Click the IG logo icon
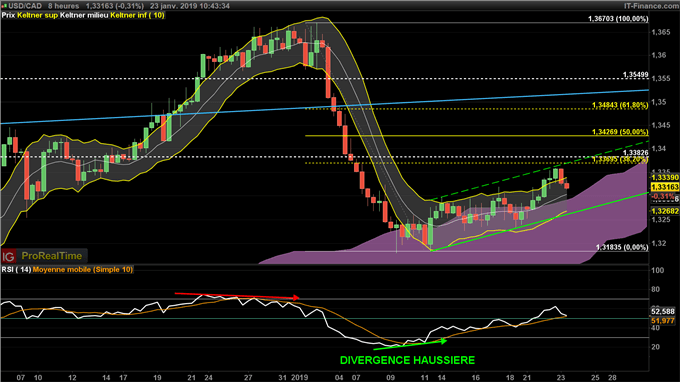This screenshot has height=382, width=680. [9, 256]
